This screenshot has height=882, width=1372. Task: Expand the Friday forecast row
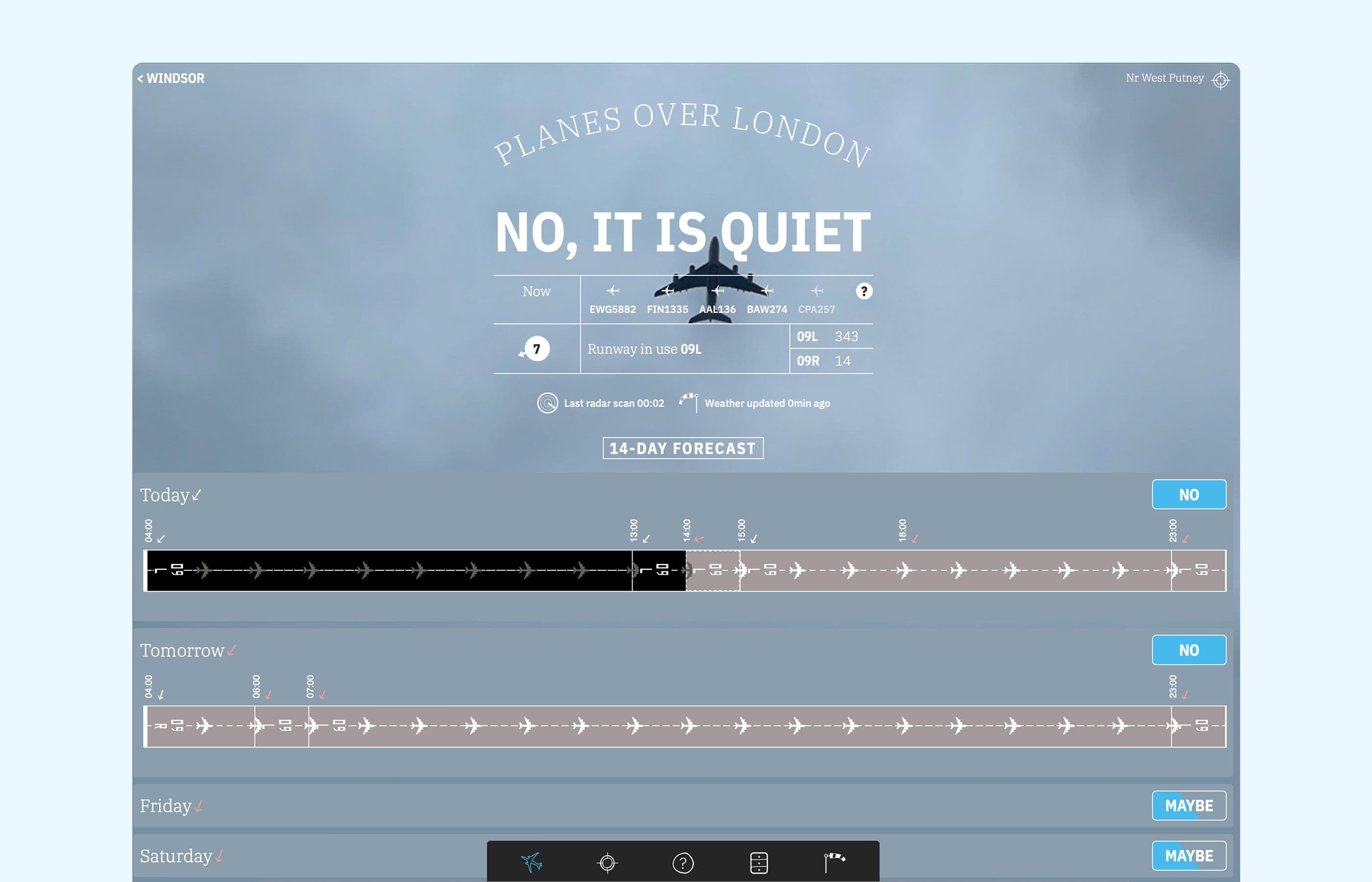(x=166, y=805)
